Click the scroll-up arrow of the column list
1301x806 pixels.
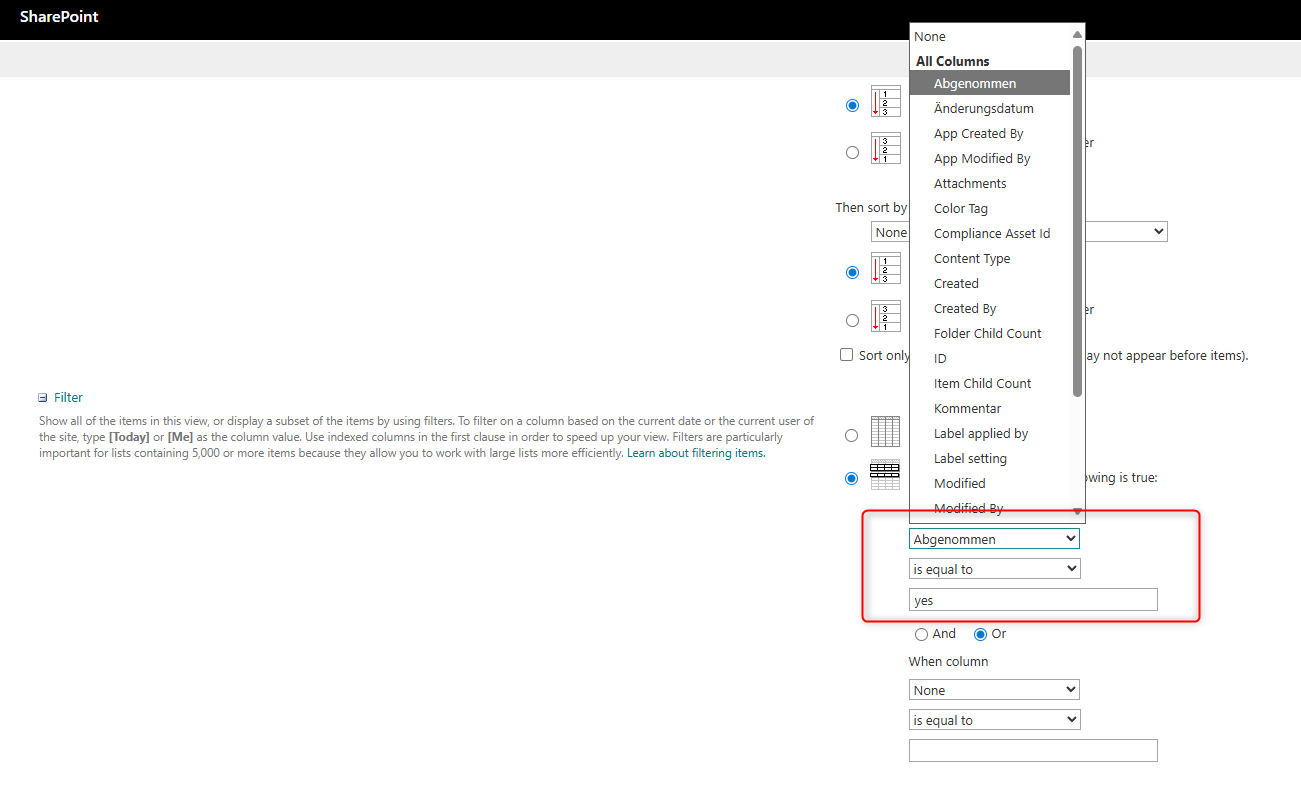[1077, 34]
